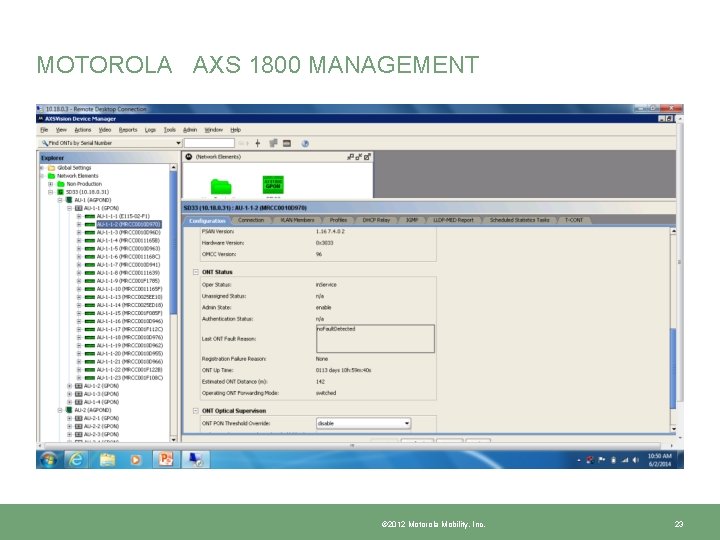Click the maximize panel icon in Network Elements header
The image size is (720, 540).
pyautogui.click(x=367, y=157)
